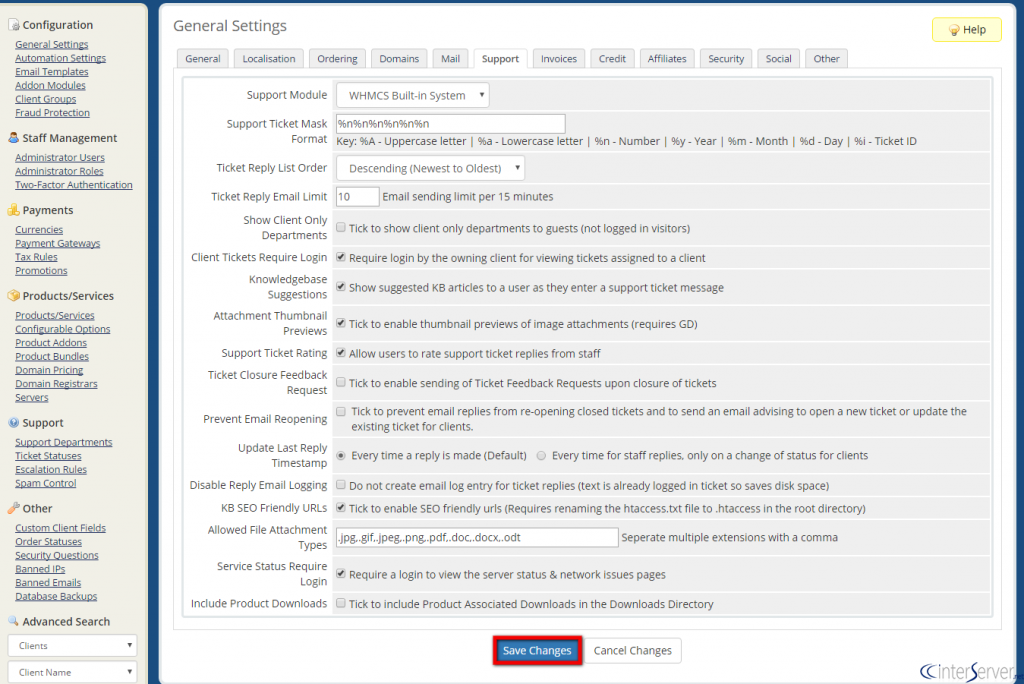This screenshot has height=684, width=1024.
Task: Enable Prevent Email Reopening checkbox
Action: click(x=341, y=411)
